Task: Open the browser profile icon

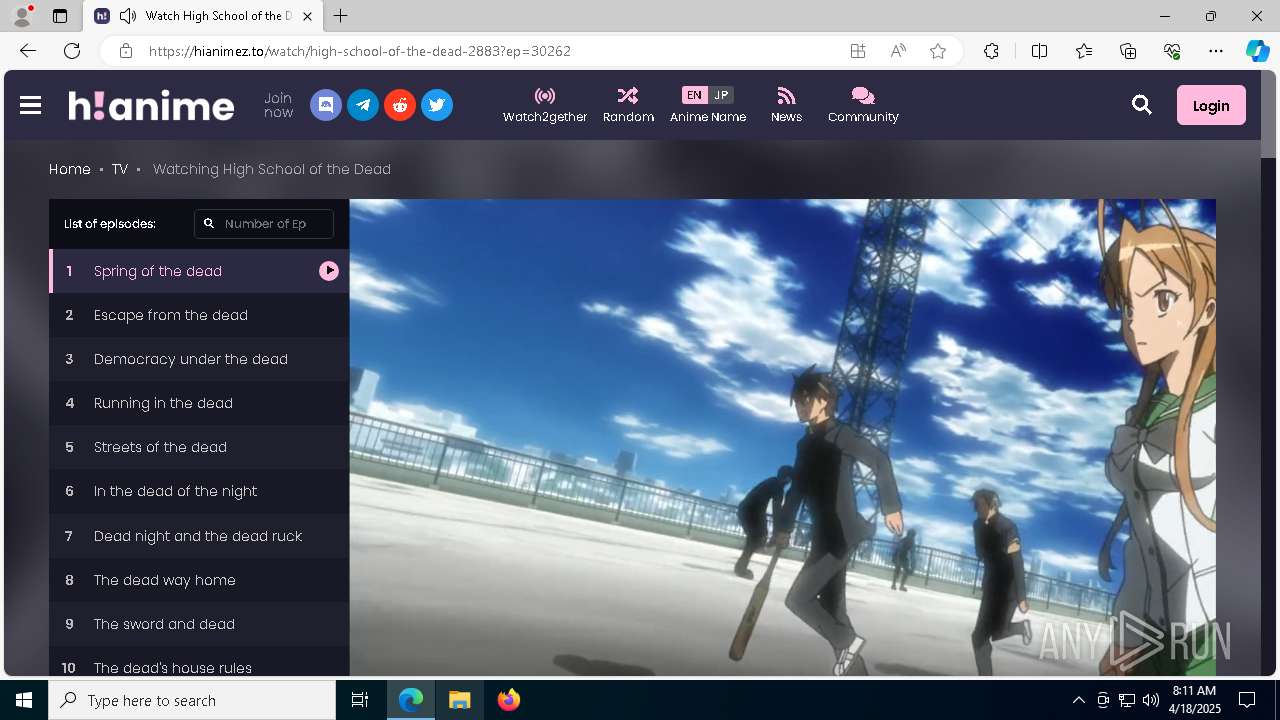Action: [x=22, y=16]
